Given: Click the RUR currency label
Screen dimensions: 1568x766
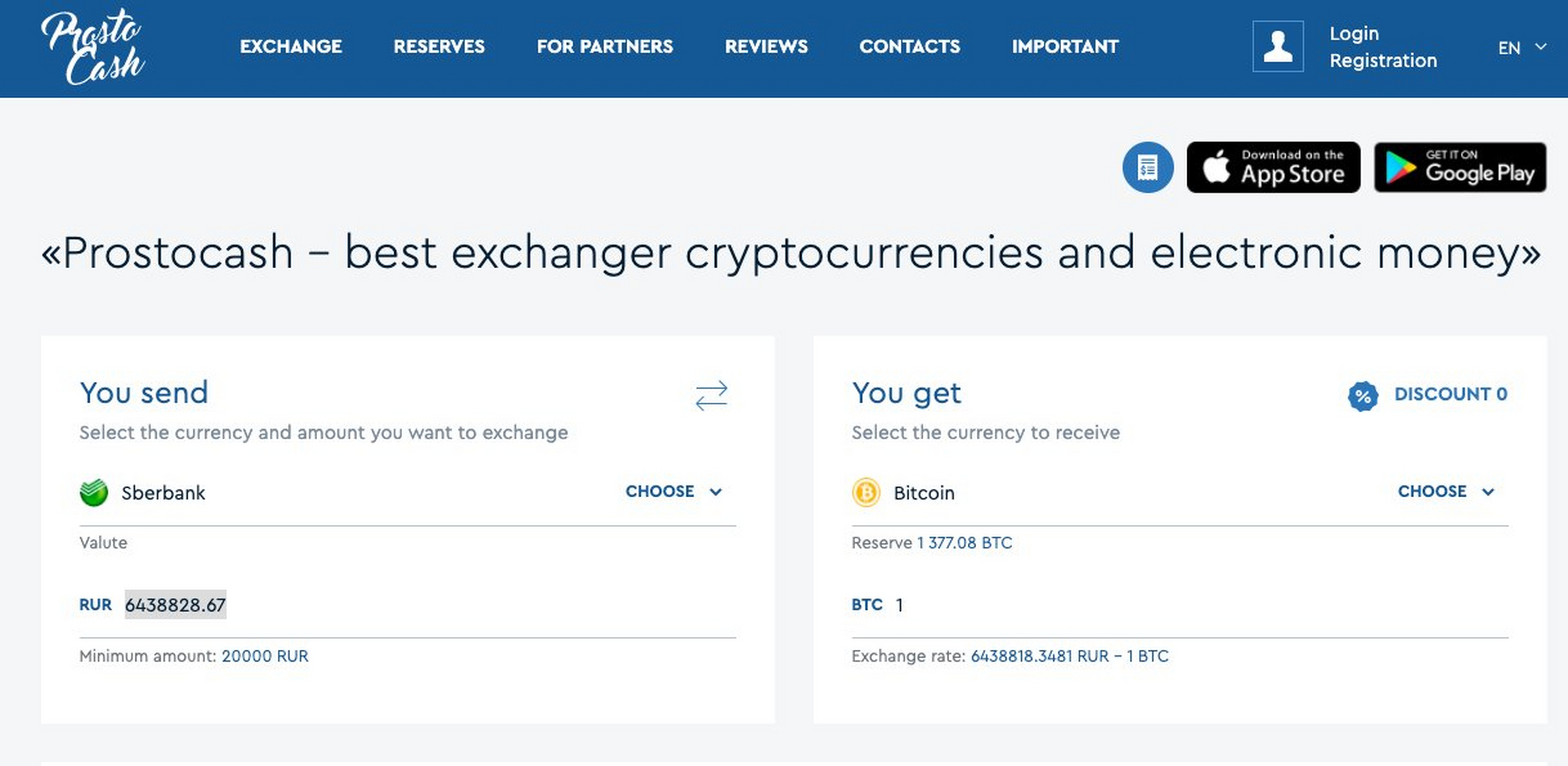Looking at the screenshot, I should (96, 605).
